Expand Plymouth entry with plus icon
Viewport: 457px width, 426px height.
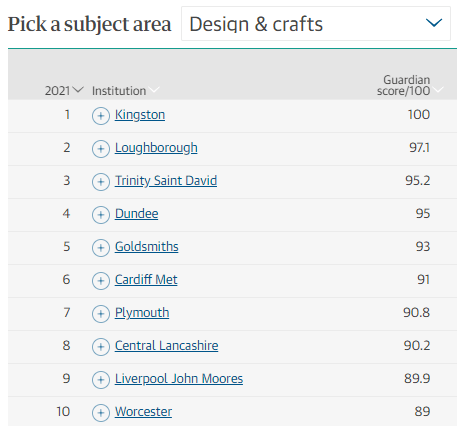point(101,314)
